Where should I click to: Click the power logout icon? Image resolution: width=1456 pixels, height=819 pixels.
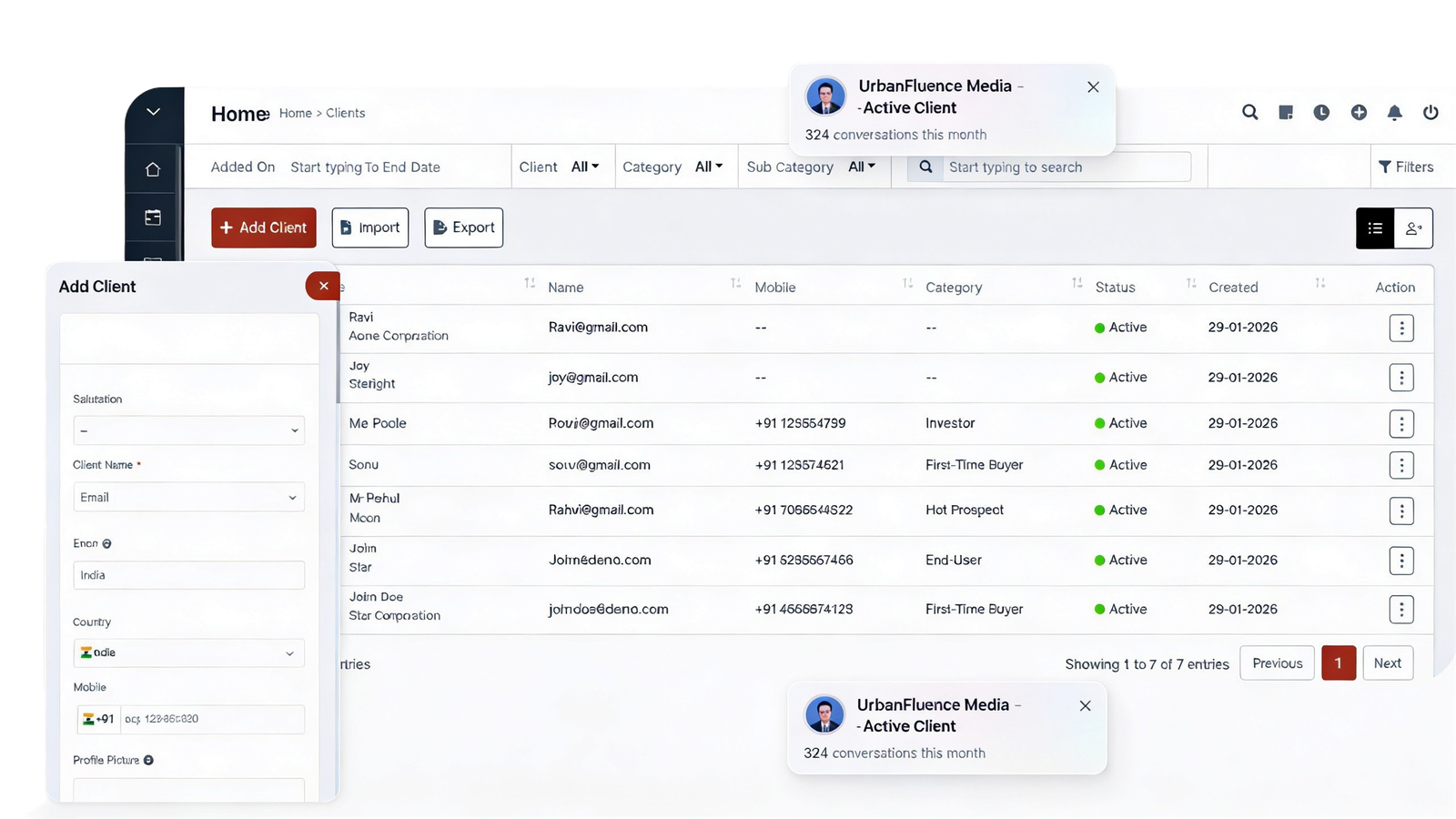point(1431,112)
